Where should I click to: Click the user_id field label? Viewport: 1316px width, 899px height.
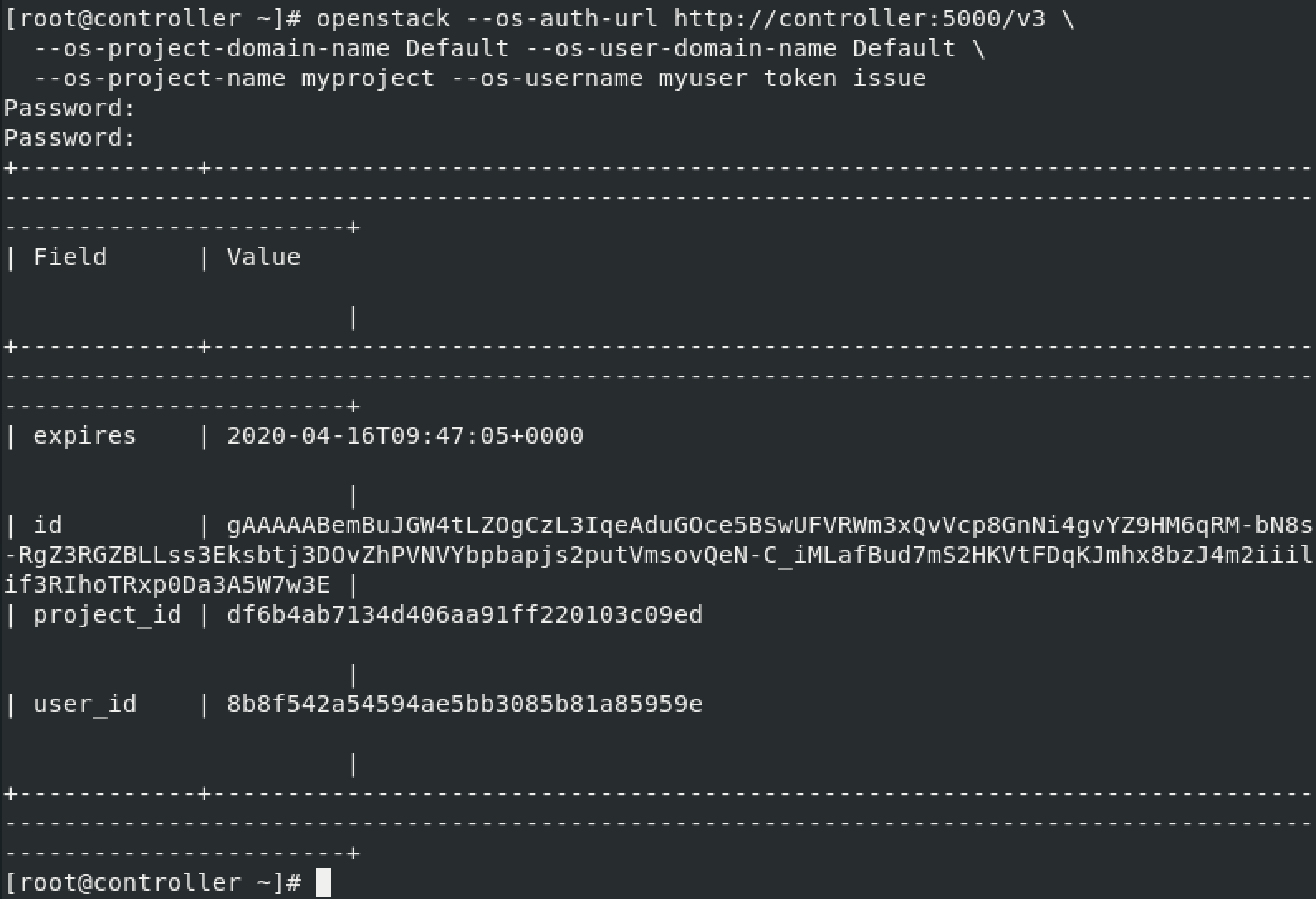85,704
